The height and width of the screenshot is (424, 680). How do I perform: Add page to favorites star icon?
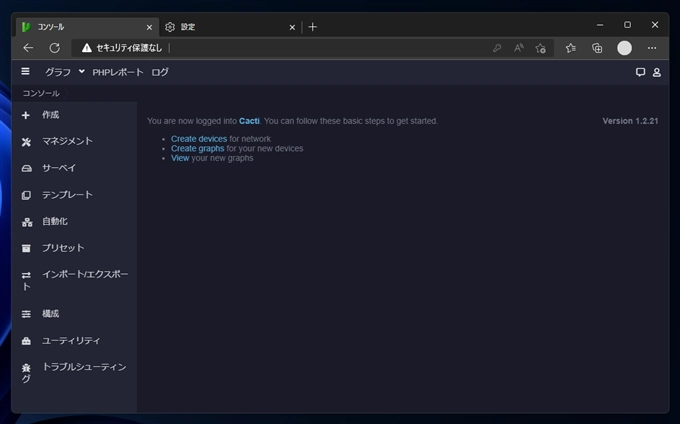[540, 48]
